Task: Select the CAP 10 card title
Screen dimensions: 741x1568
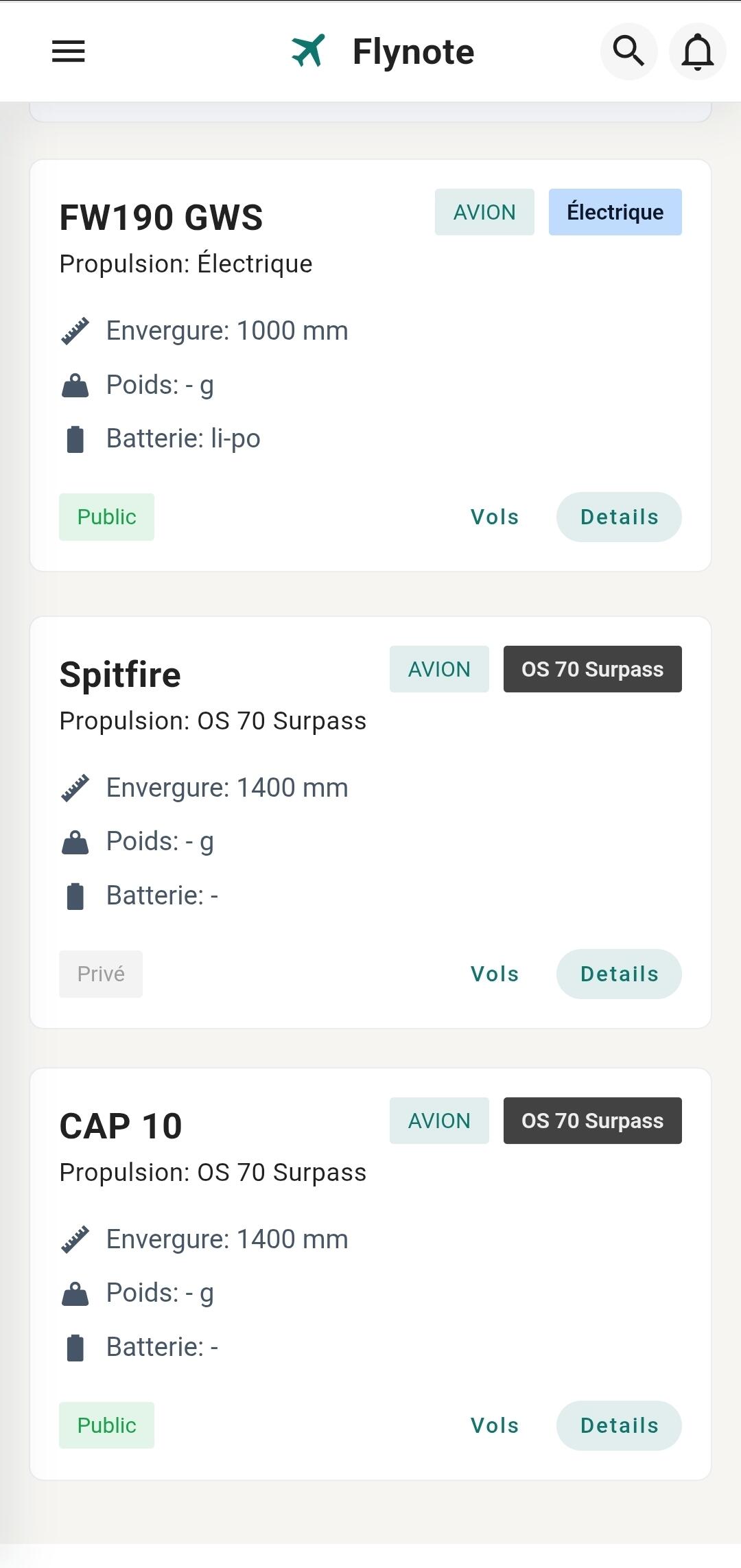Action: (x=121, y=1126)
